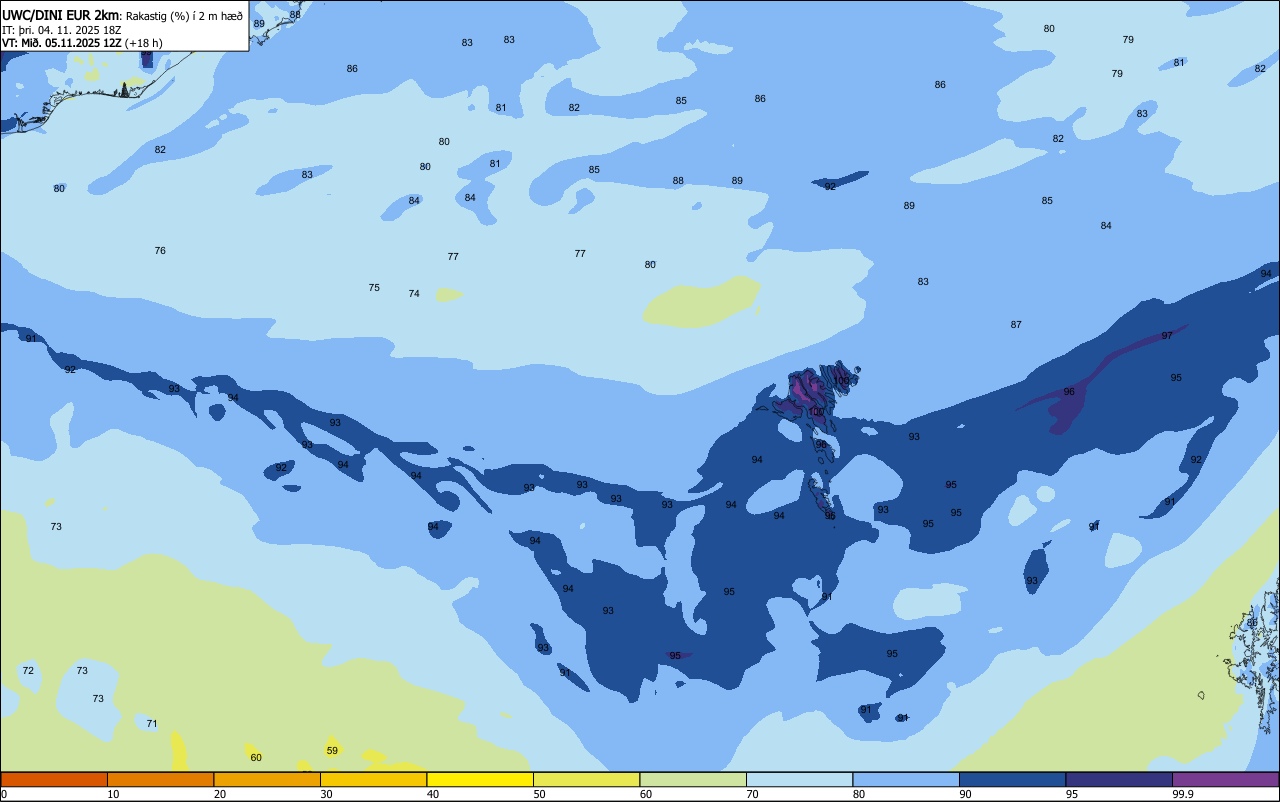
Task: Click the humidity value '75' on map
Action: coord(374,288)
